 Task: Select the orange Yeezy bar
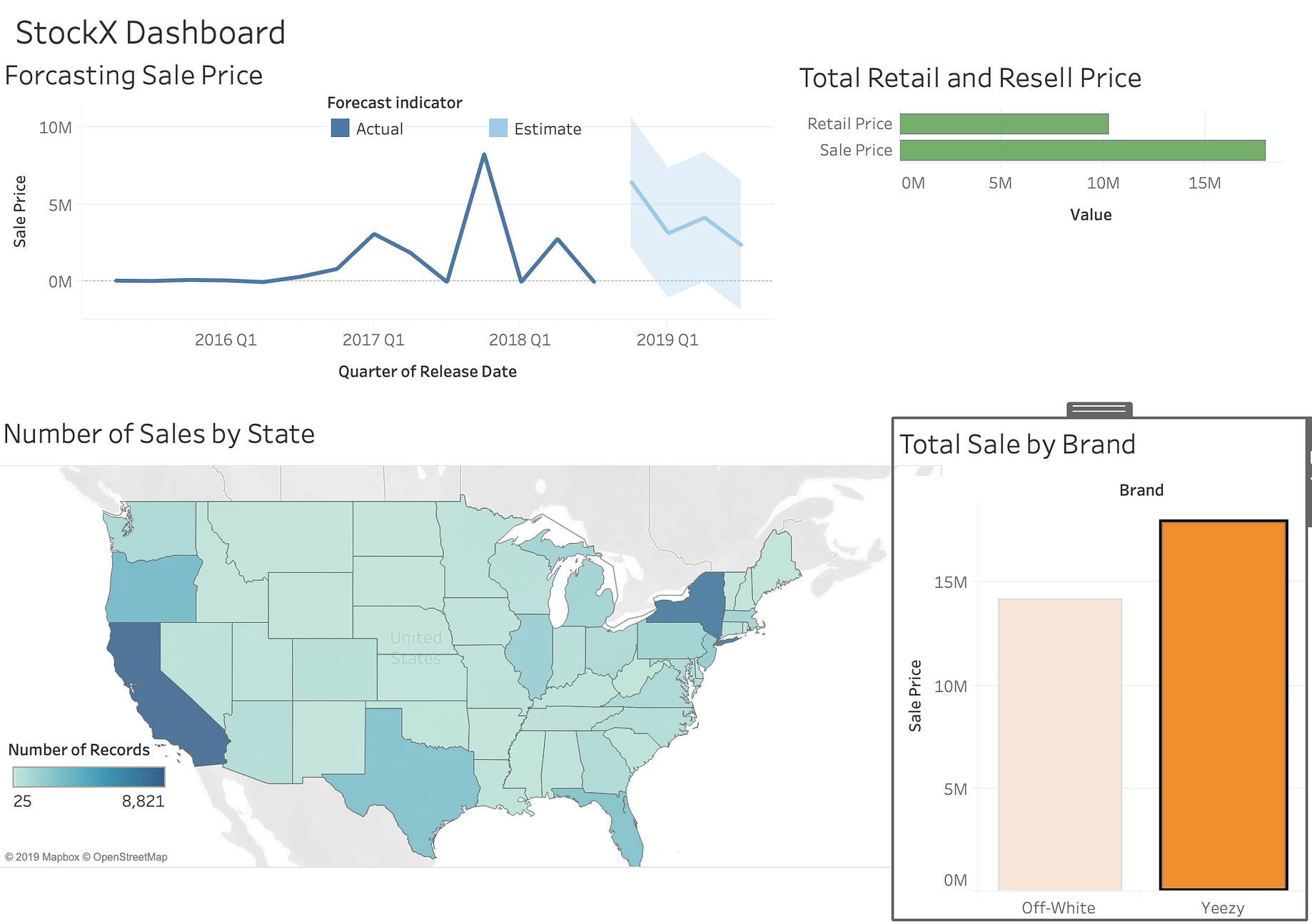1223,705
